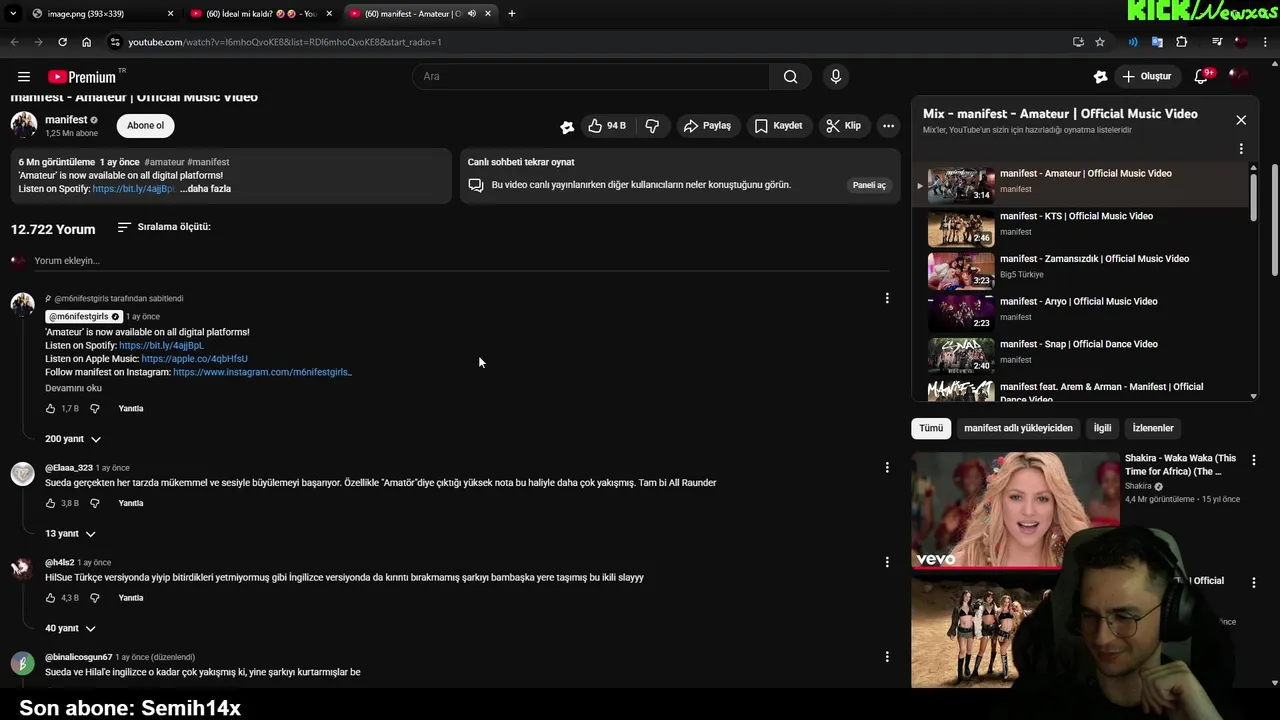Click the Ara search input field

click(591, 77)
